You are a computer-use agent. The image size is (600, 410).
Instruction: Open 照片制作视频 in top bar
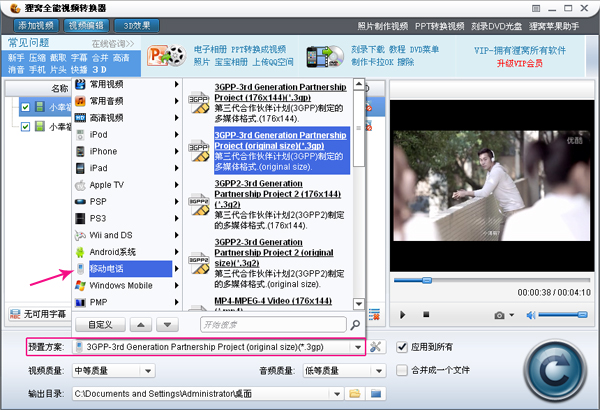tap(382, 26)
